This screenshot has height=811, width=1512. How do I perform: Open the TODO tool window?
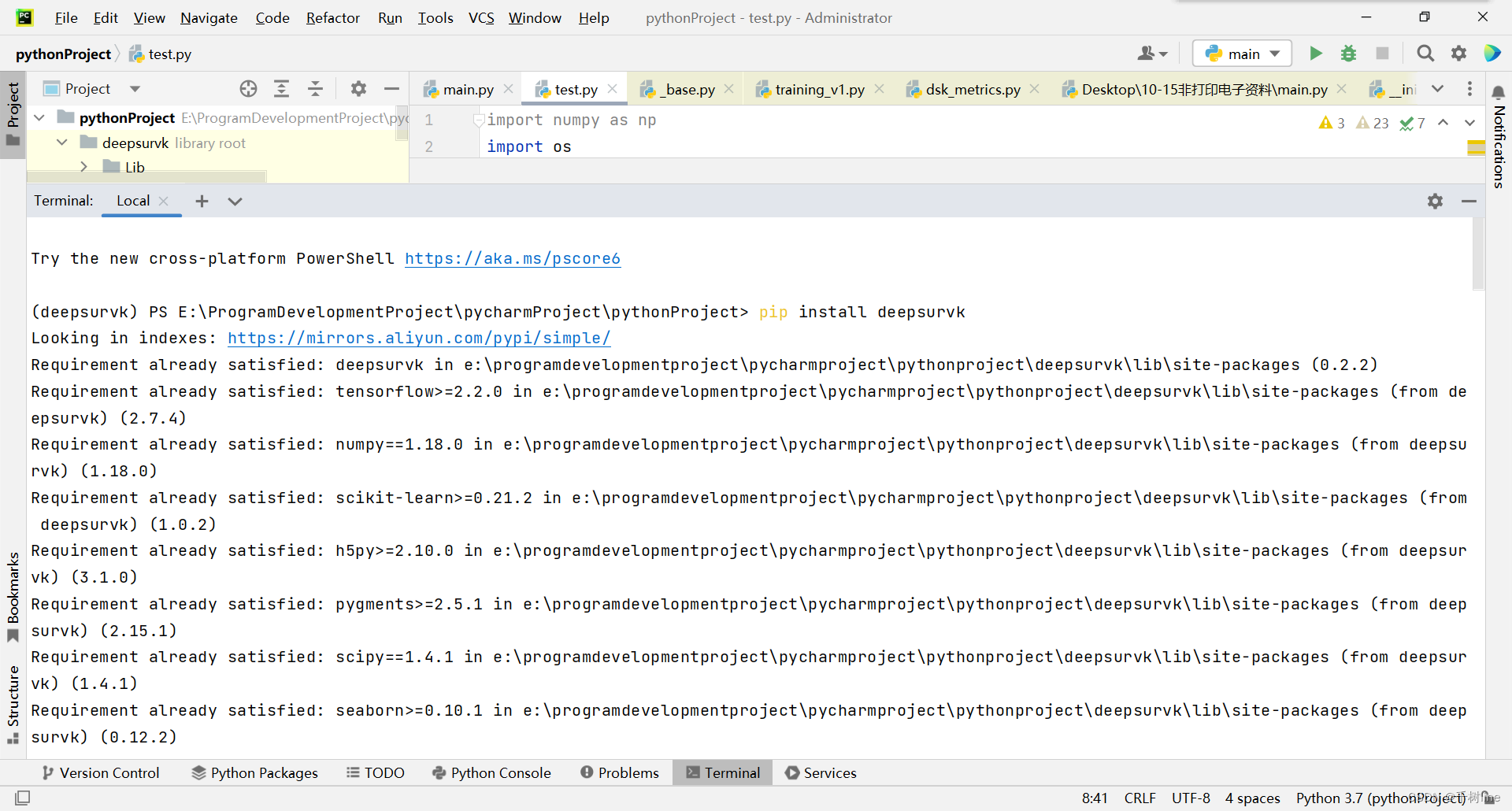pos(376,772)
